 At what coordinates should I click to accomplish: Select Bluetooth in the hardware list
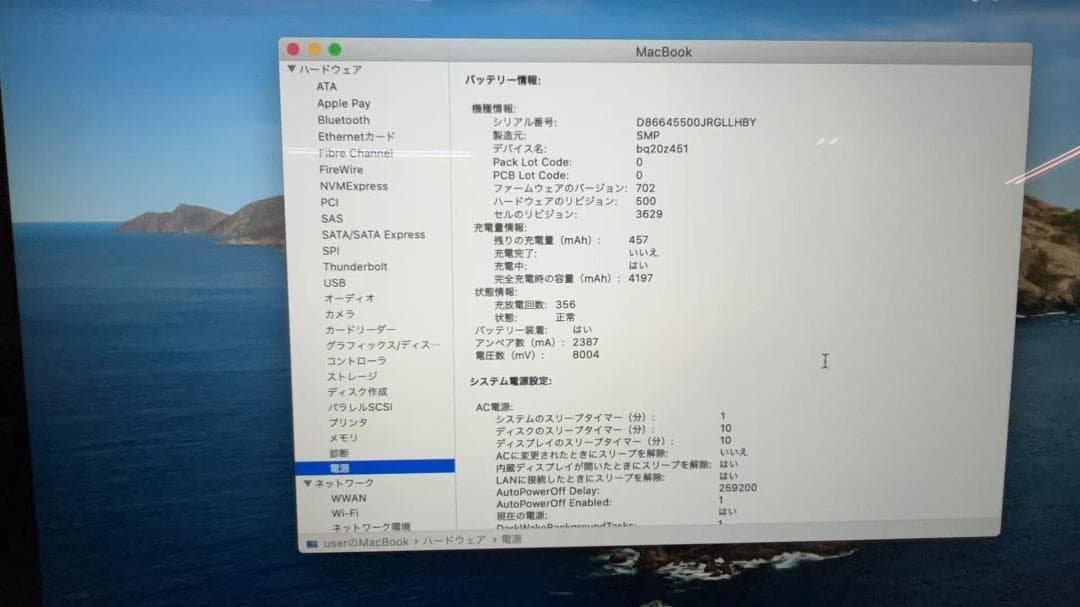pyautogui.click(x=343, y=119)
